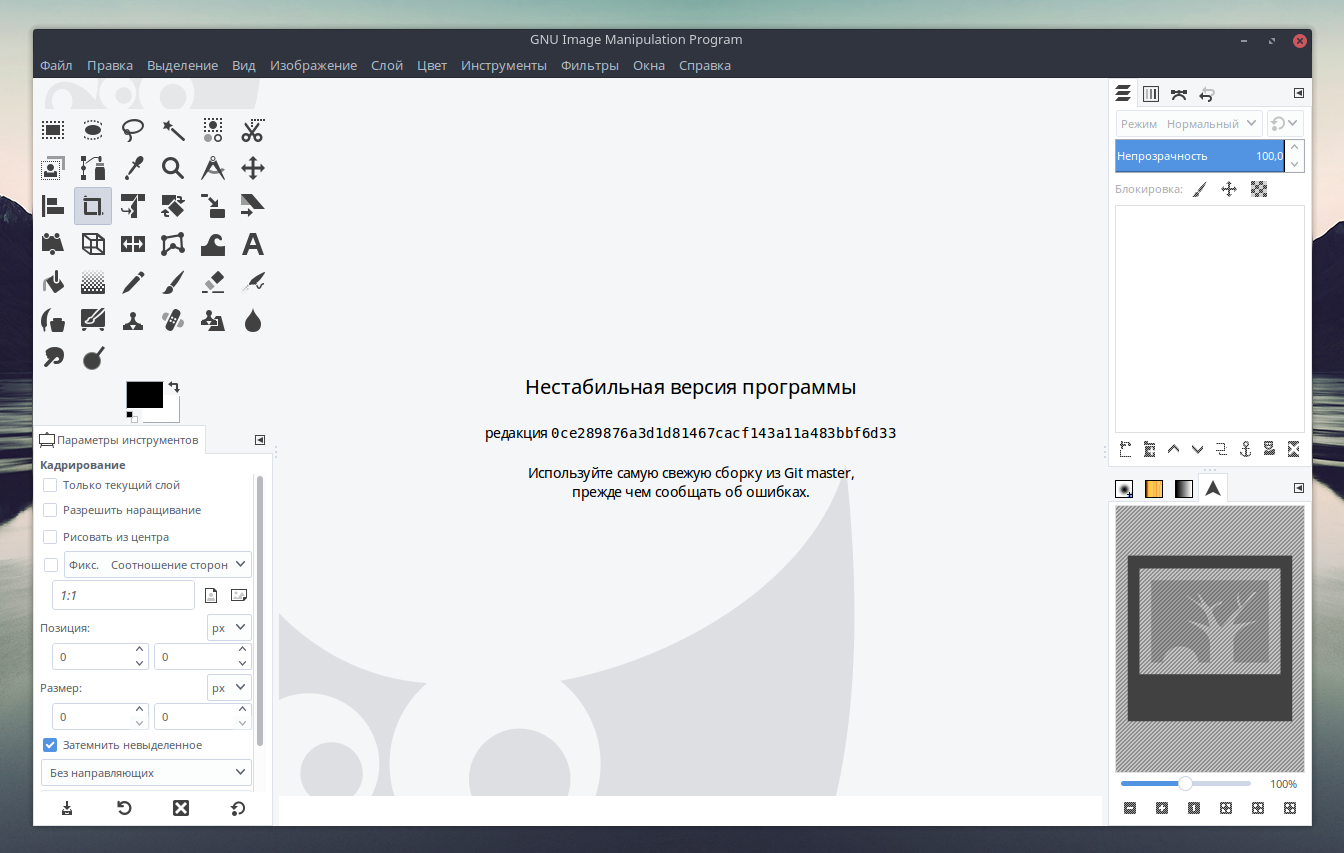Open tool options panel configuration menu arrow
This screenshot has height=853, width=1344.
click(x=260, y=439)
